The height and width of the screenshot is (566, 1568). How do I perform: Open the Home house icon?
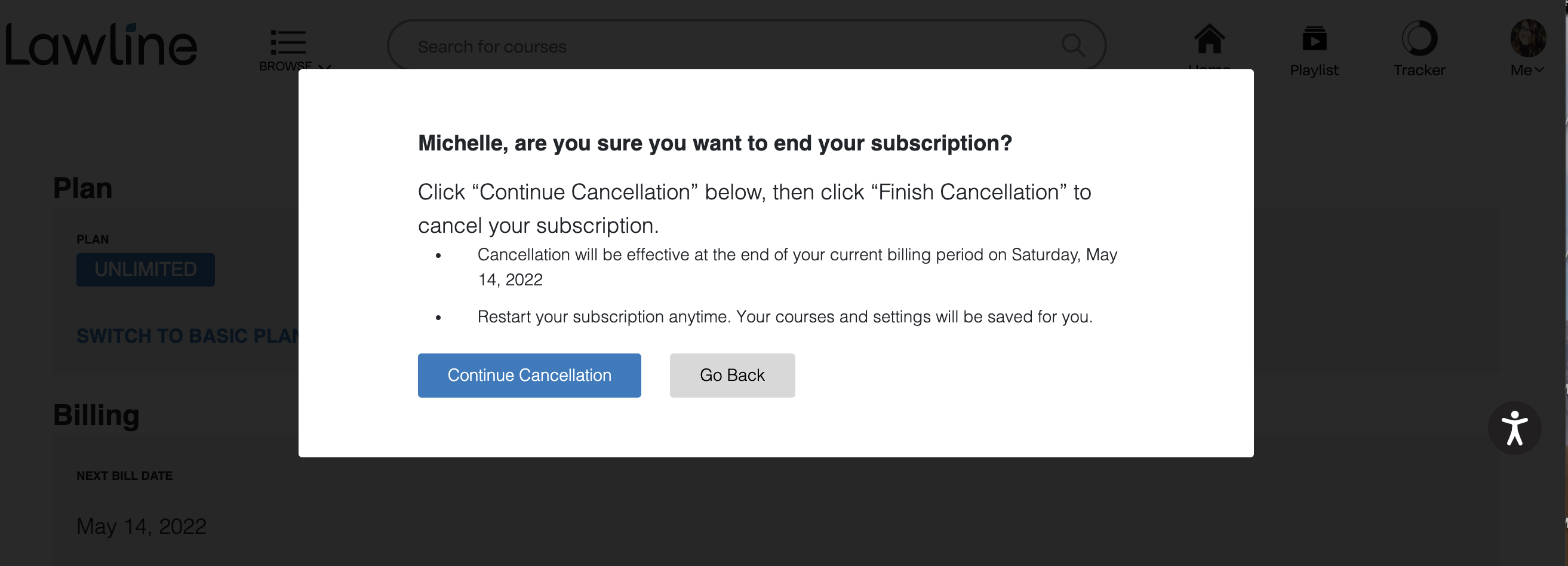(x=1209, y=39)
